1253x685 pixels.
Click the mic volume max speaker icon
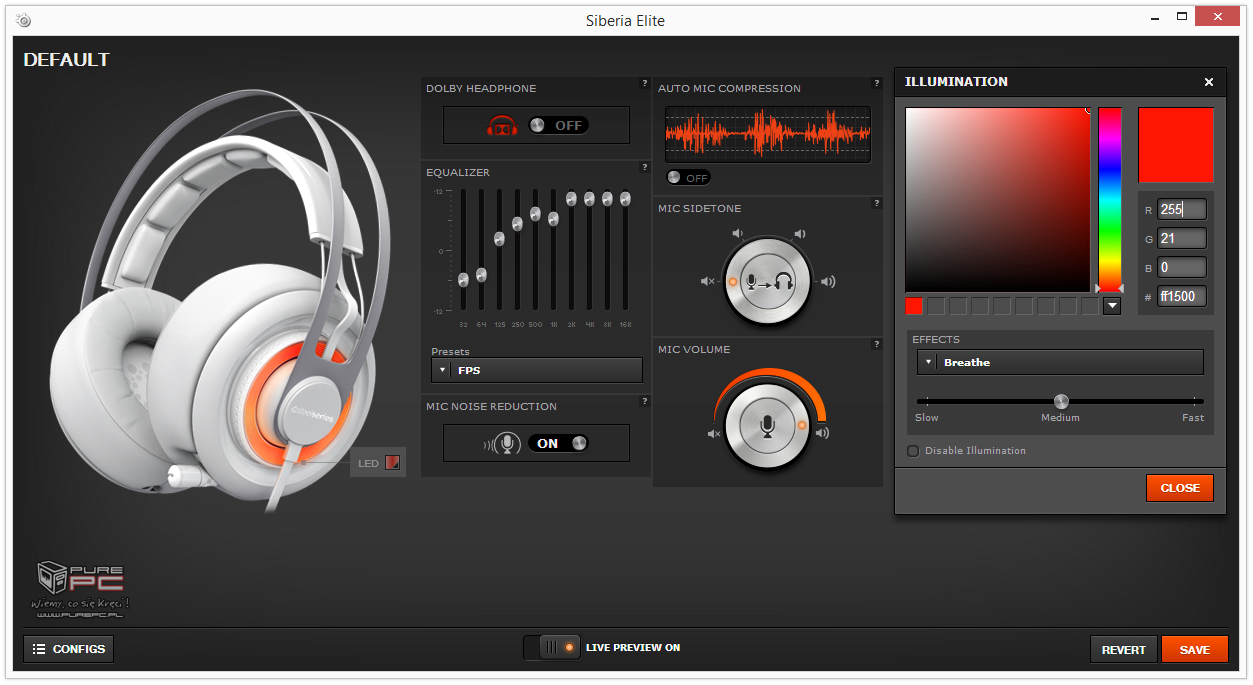click(x=823, y=433)
